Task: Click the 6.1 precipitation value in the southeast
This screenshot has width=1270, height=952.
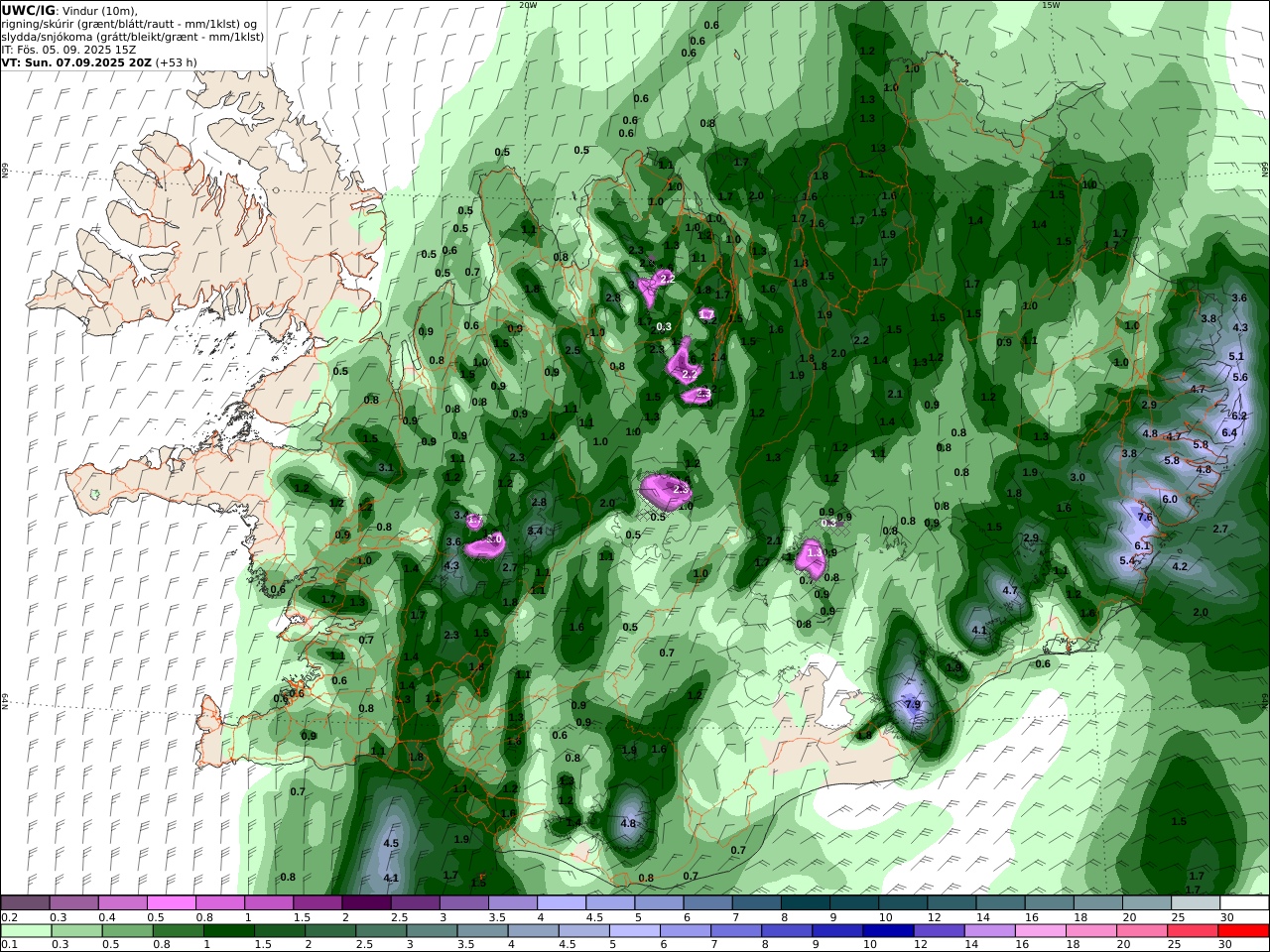Action: [x=1141, y=545]
